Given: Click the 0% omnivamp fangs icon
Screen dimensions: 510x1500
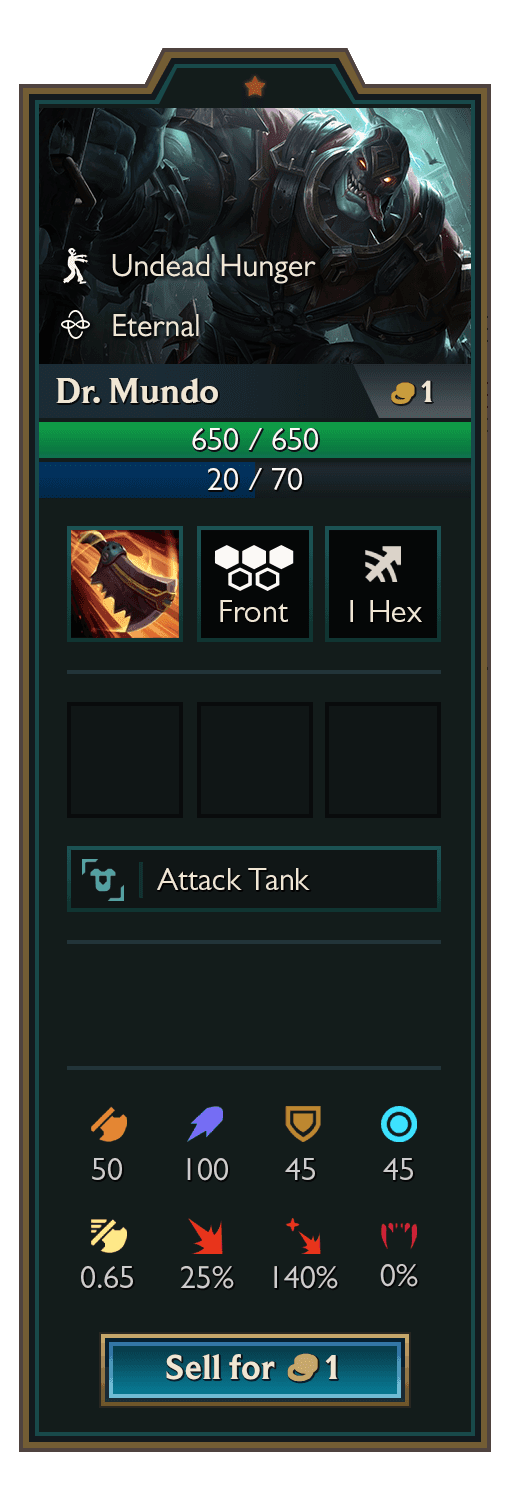Looking at the screenshot, I should click(x=399, y=1235).
